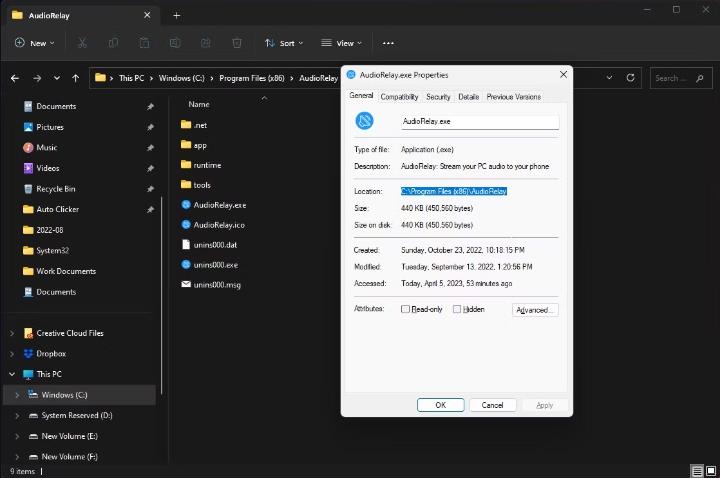This screenshot has width=720, height=478.
Task: Unpin Pictures from Quick access
Action: (150, 127)
